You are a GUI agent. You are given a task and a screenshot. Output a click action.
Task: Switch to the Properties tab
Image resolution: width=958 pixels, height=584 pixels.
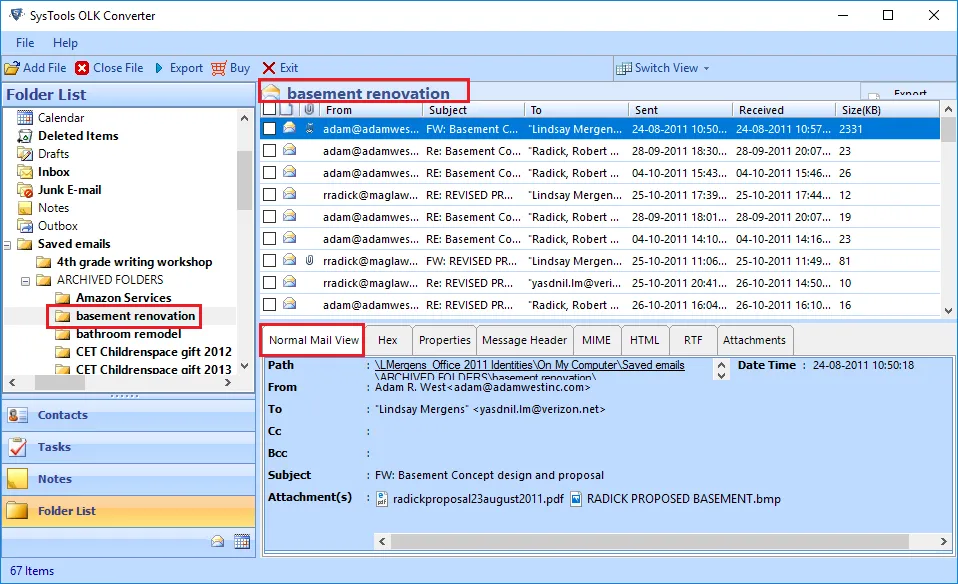445,340
